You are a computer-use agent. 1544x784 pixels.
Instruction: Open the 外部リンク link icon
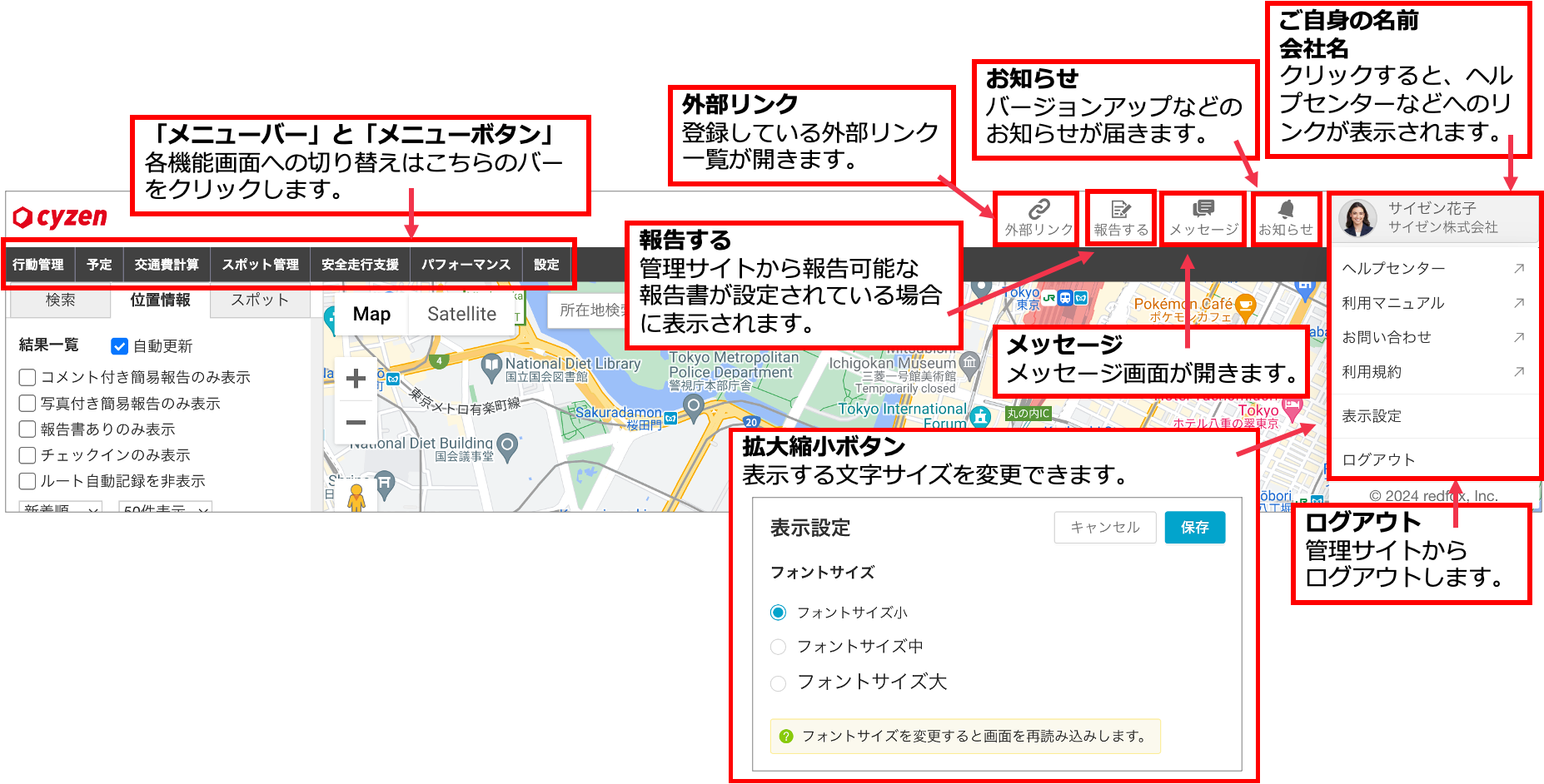1038,218
